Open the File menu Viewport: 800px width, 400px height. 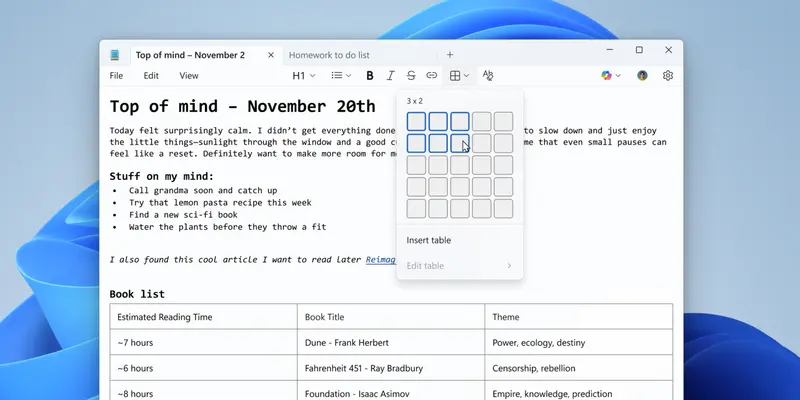(x=117, y=75)
